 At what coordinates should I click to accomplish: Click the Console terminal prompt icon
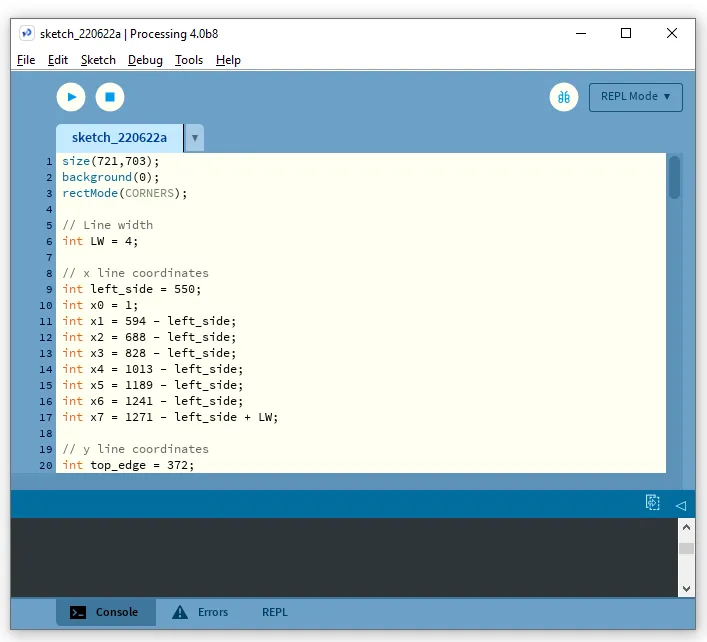(x=78, y=612)
